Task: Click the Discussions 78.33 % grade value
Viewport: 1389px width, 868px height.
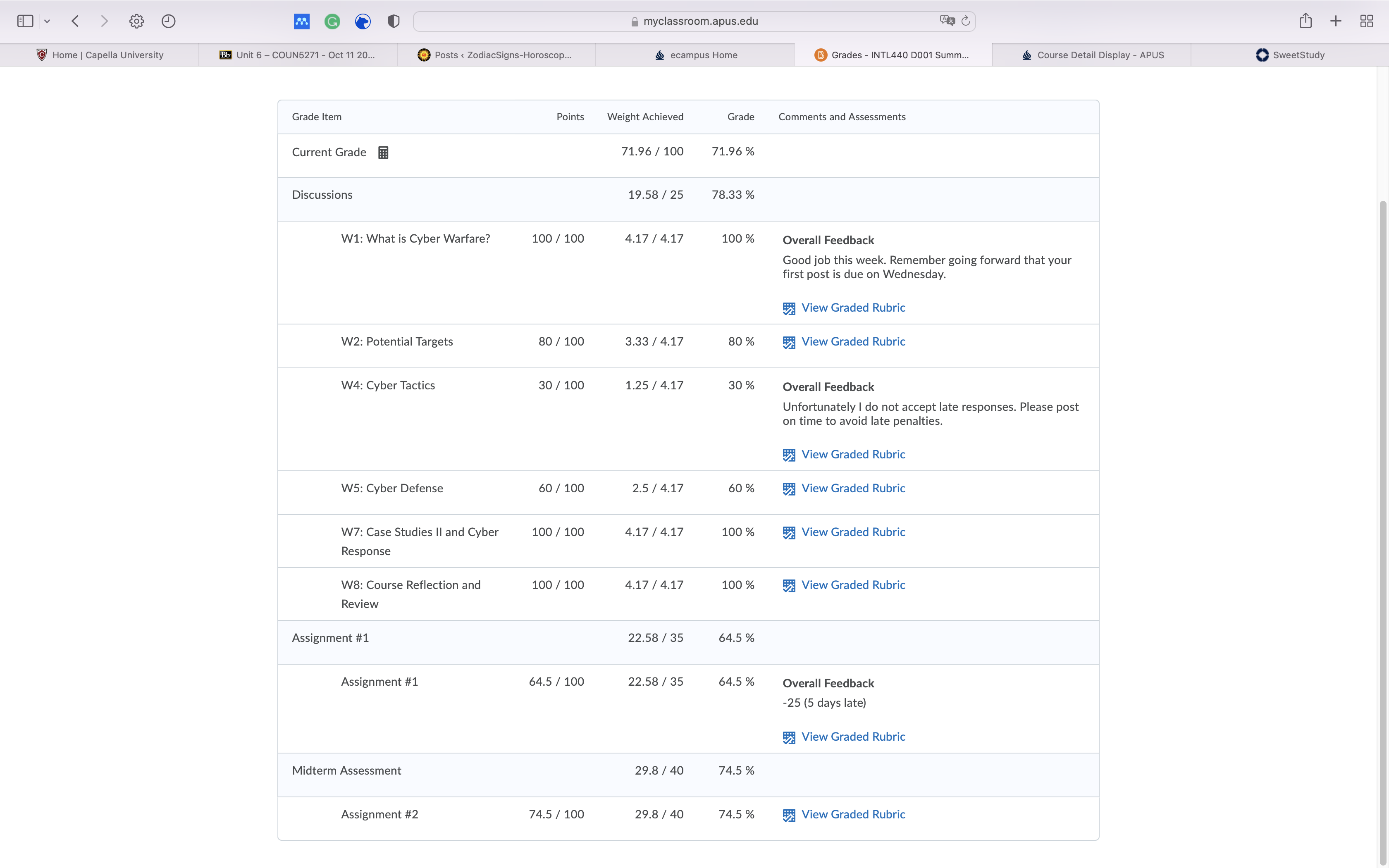Action: pos(733,195)
